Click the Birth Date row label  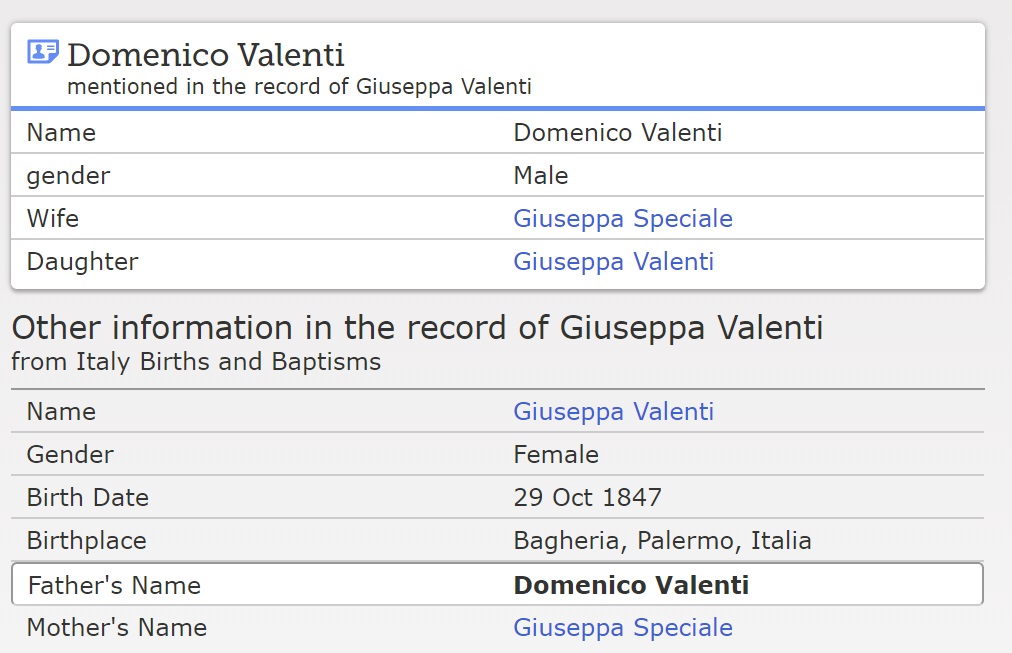(87, 498)
